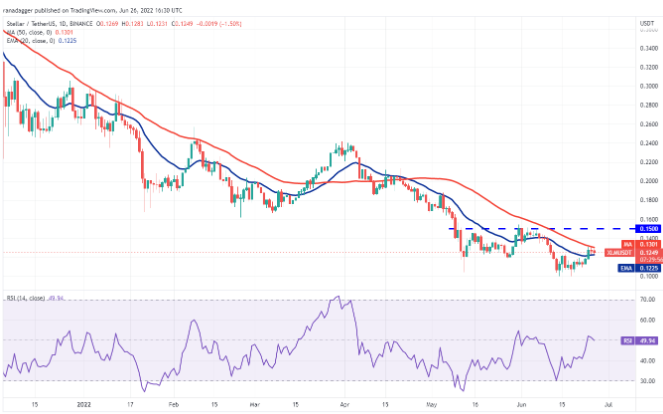Click the blue 0.1500 price label
The height and width of the screenshot is (414, 663).
648,229
